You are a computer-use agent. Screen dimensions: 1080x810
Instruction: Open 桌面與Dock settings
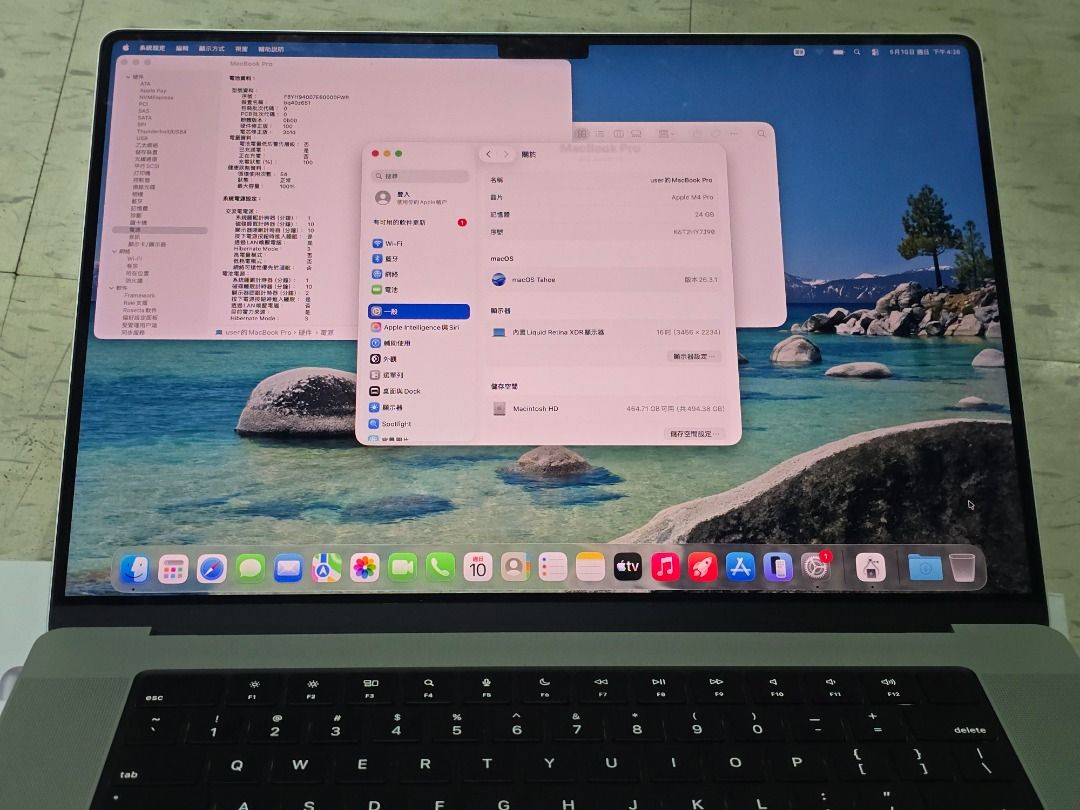click(x=419, y=391)
